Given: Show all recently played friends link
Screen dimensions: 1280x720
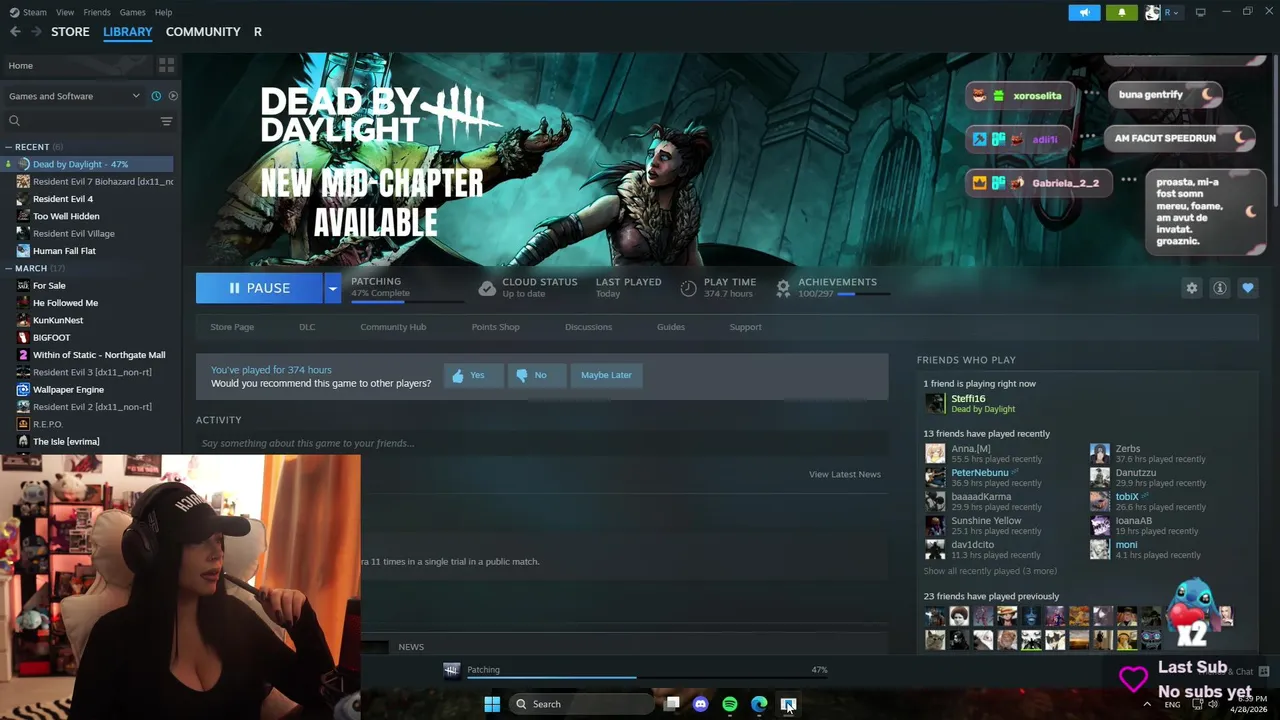Looking at the screenshot, I should pos(990,571).
